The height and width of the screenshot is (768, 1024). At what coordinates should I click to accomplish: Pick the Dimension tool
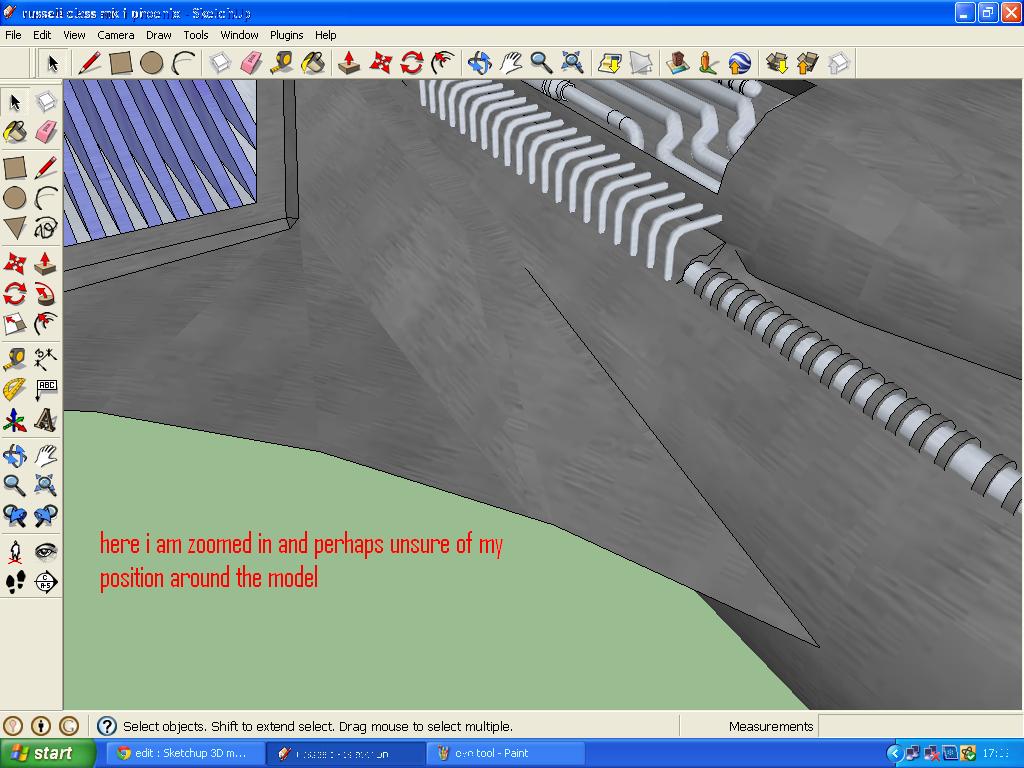[x=45, y=359]
